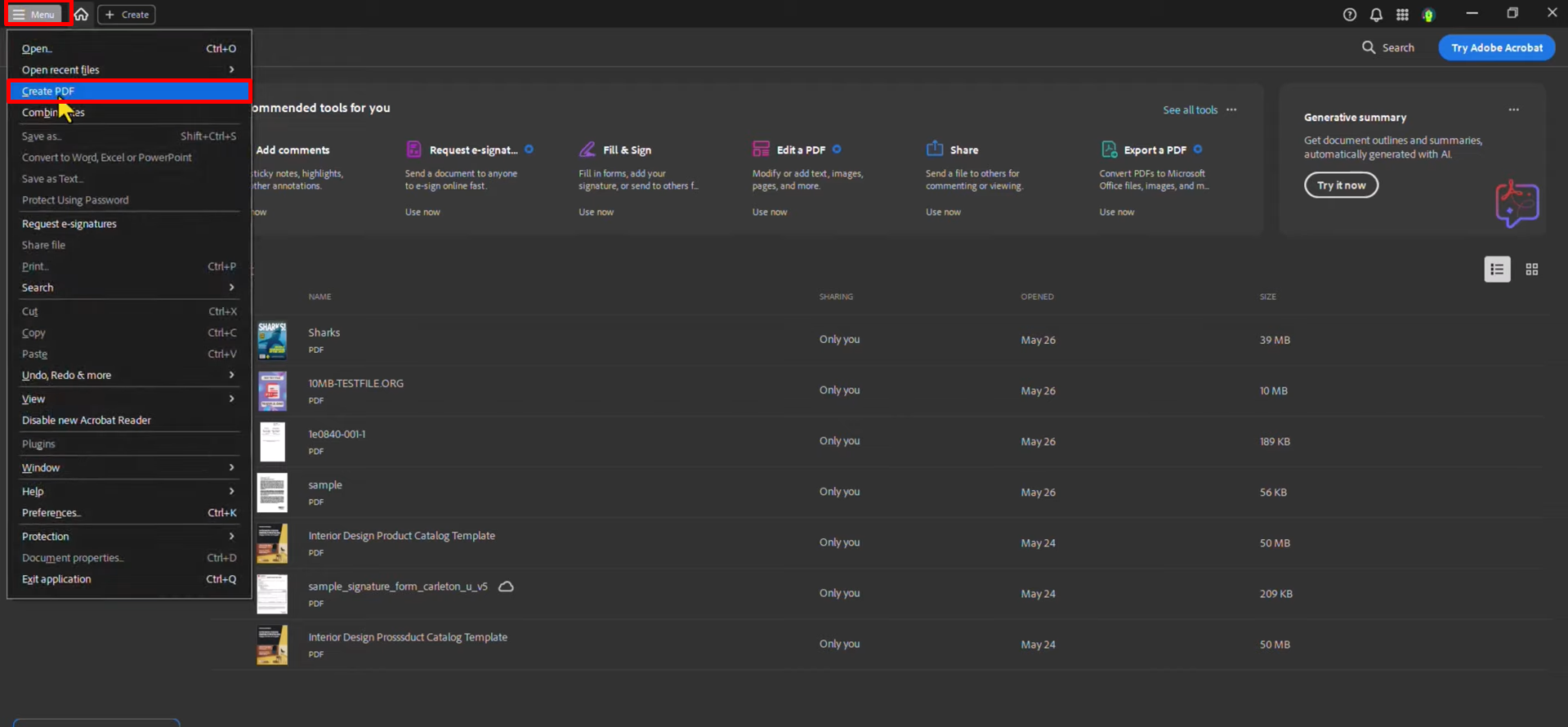Open the notifications bell
This screenshot has width=1568, height=727.
click(1376, 15)
